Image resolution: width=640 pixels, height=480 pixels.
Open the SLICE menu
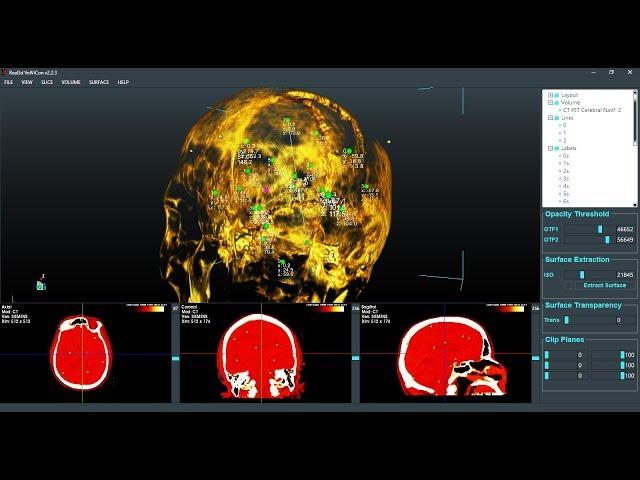click(x=47, y=82)
